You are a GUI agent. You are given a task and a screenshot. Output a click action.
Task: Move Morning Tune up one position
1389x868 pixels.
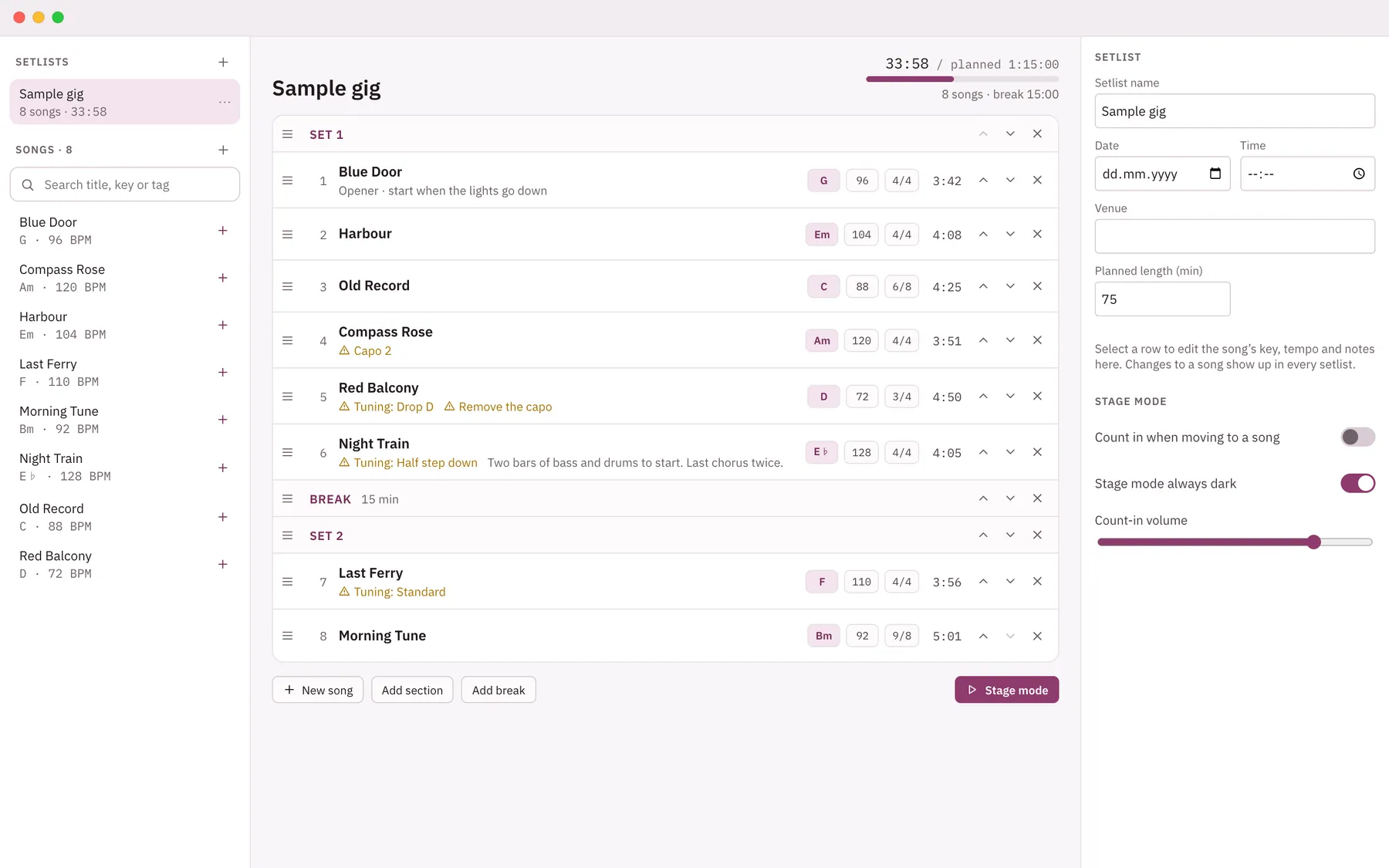[x=983, y=636]
